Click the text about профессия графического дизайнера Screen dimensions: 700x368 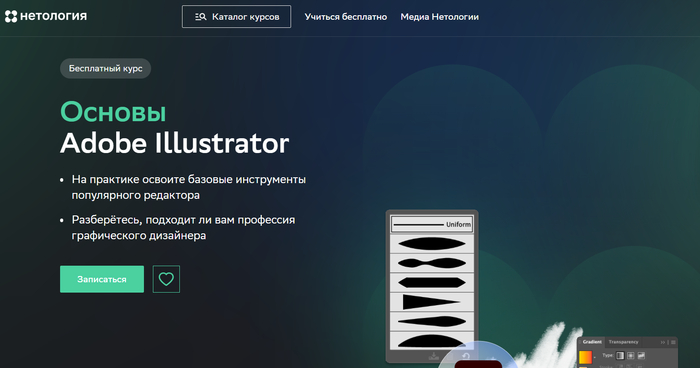tap(183, 227)
